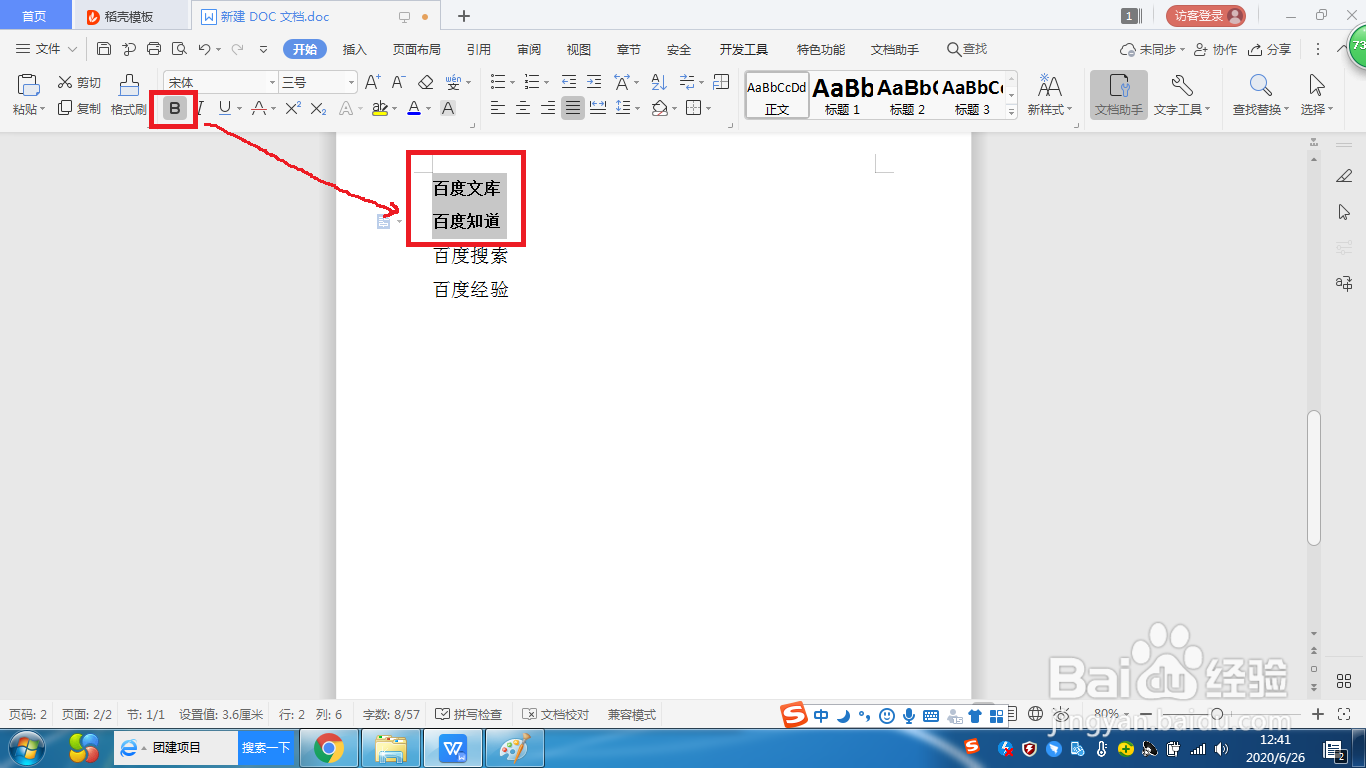This screenshot has width=1366, height=768.
Task: Apply distributed alignment
Action: coord(598,108)
